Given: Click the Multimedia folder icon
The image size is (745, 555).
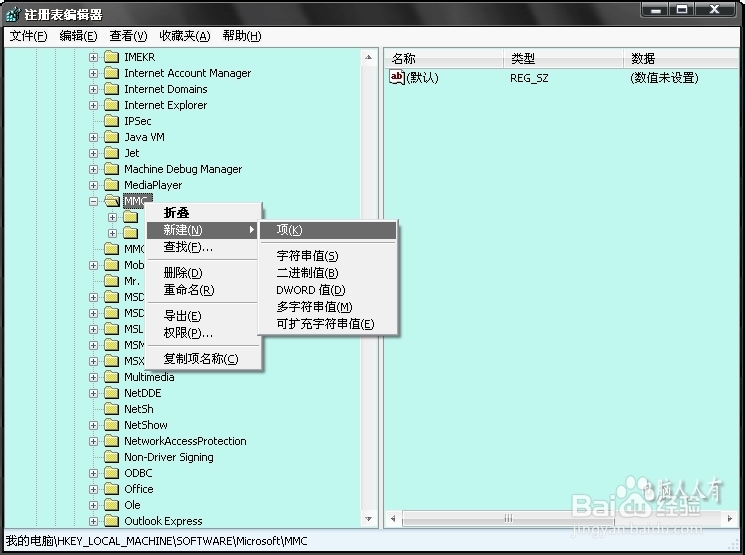Looking at the screenshot, I should point(112,377).
